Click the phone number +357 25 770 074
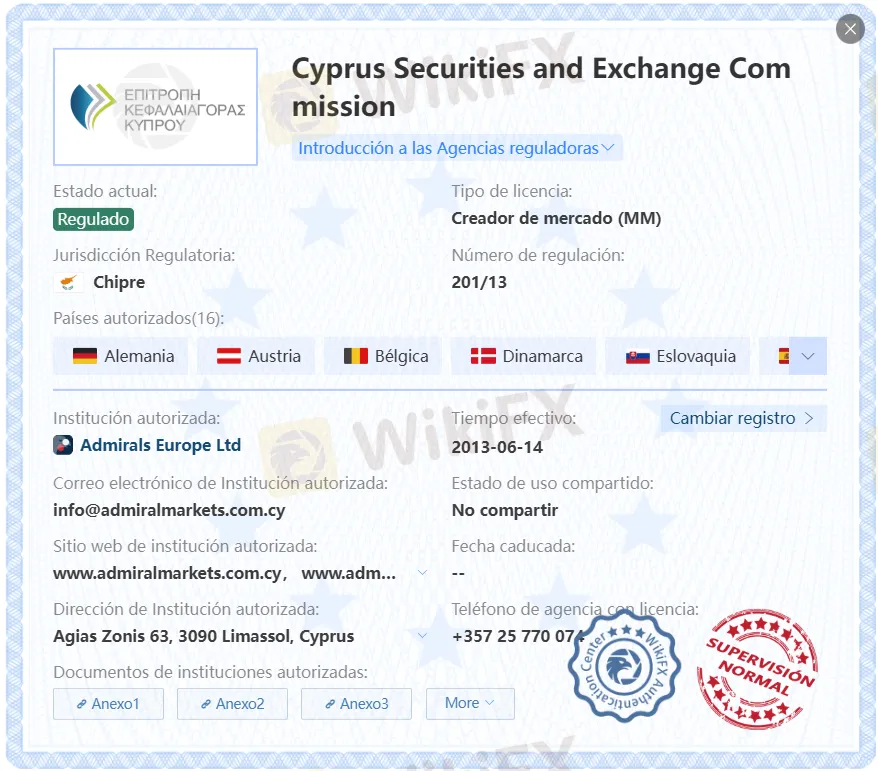878x771 pixels. pos(518,636)
